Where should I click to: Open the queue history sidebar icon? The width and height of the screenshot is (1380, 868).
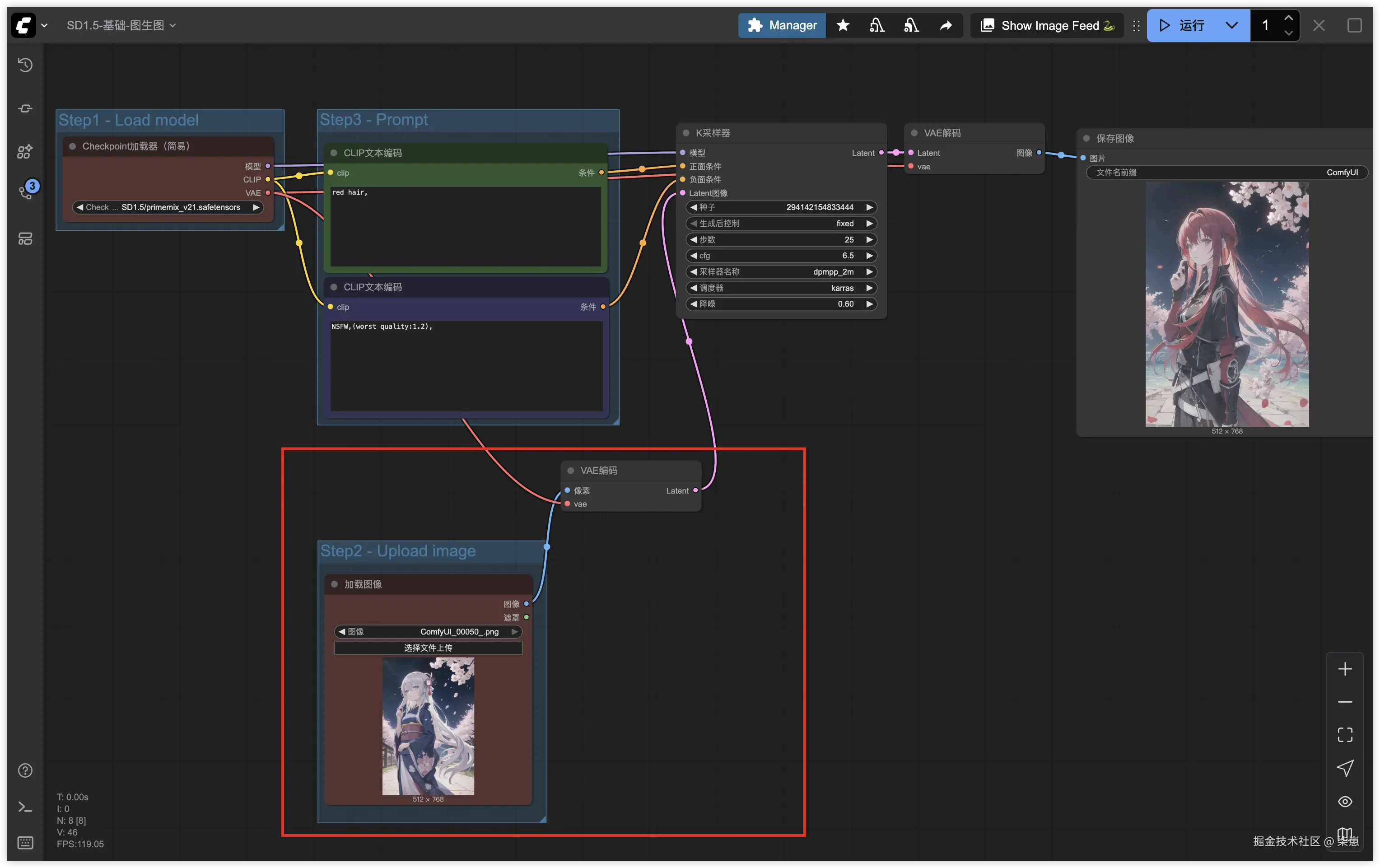coord(25,65)
